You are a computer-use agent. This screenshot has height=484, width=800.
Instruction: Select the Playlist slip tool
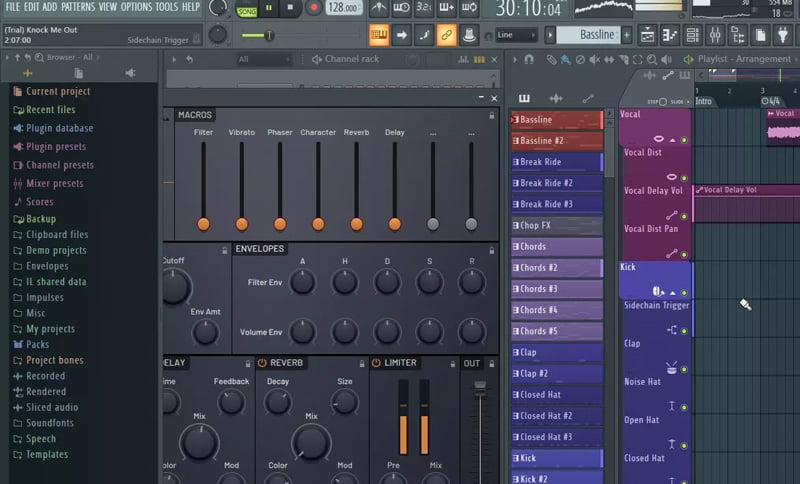pyautogui.click(x=609, y=60)
